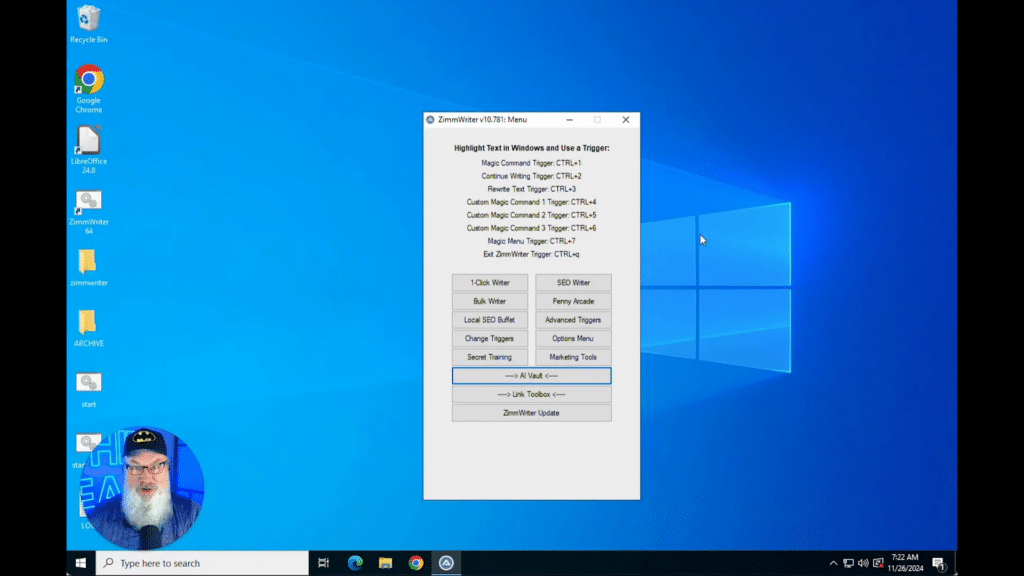Select the Google Chrome desktop shortcut

point(89,89)
